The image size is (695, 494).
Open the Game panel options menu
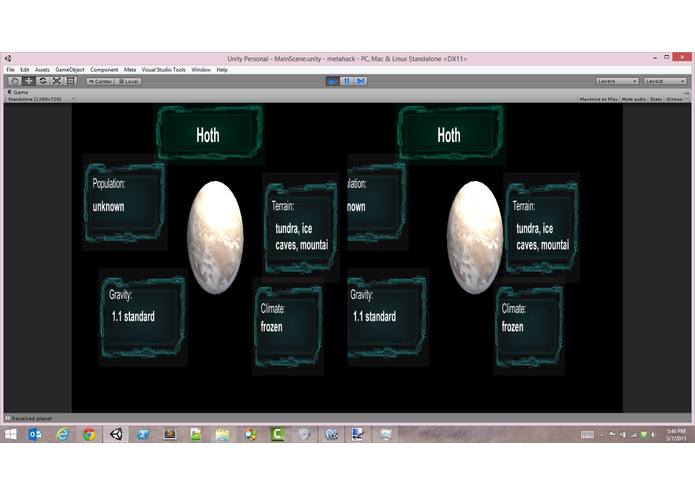coord(686,93)
